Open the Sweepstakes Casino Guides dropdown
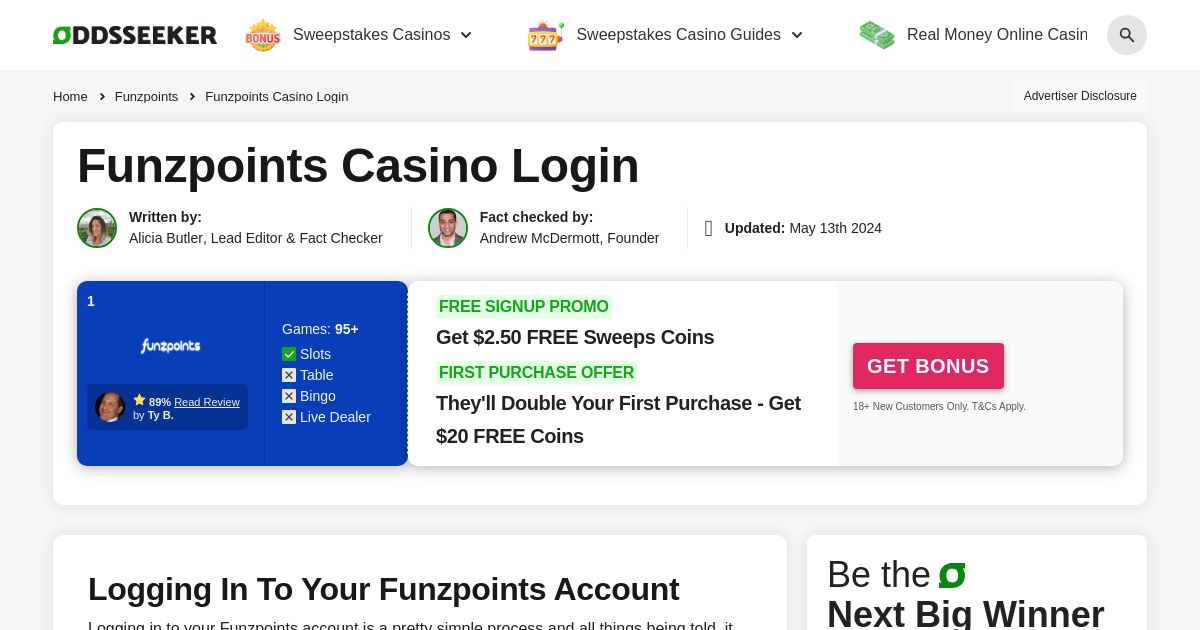 pos(797,35)
